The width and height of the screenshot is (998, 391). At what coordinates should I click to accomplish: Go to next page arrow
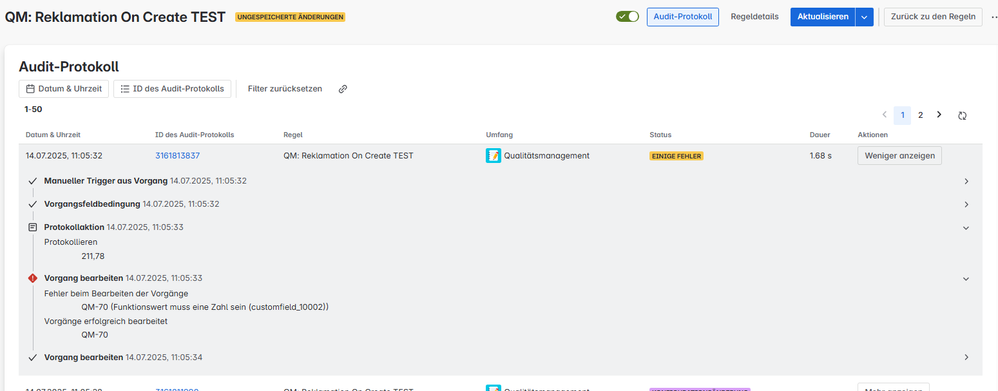[939, 115]
